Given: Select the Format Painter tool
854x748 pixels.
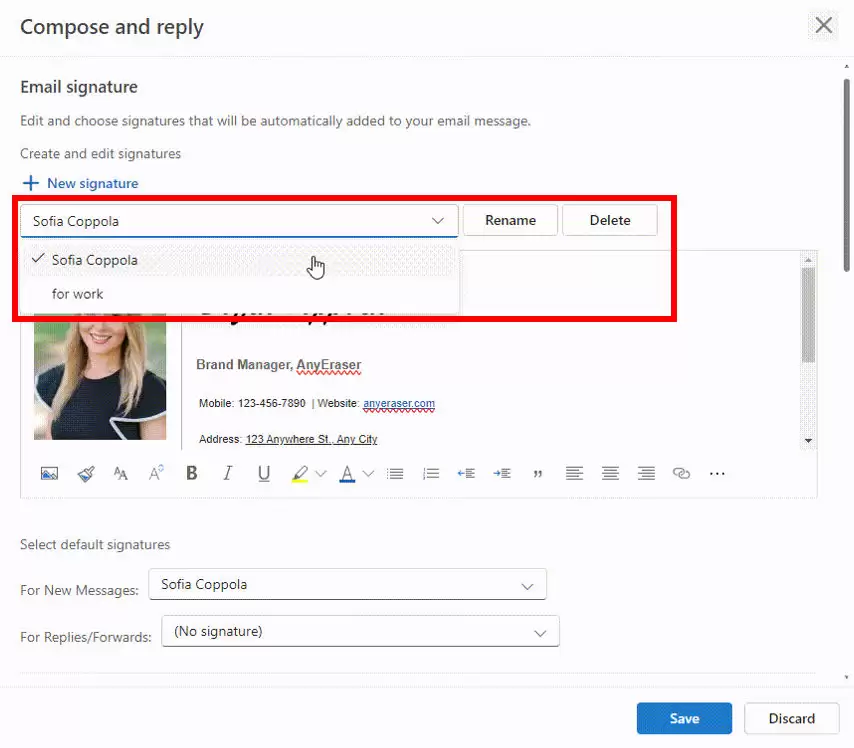Looking at the screenshot, I should (x=86, y=473).
